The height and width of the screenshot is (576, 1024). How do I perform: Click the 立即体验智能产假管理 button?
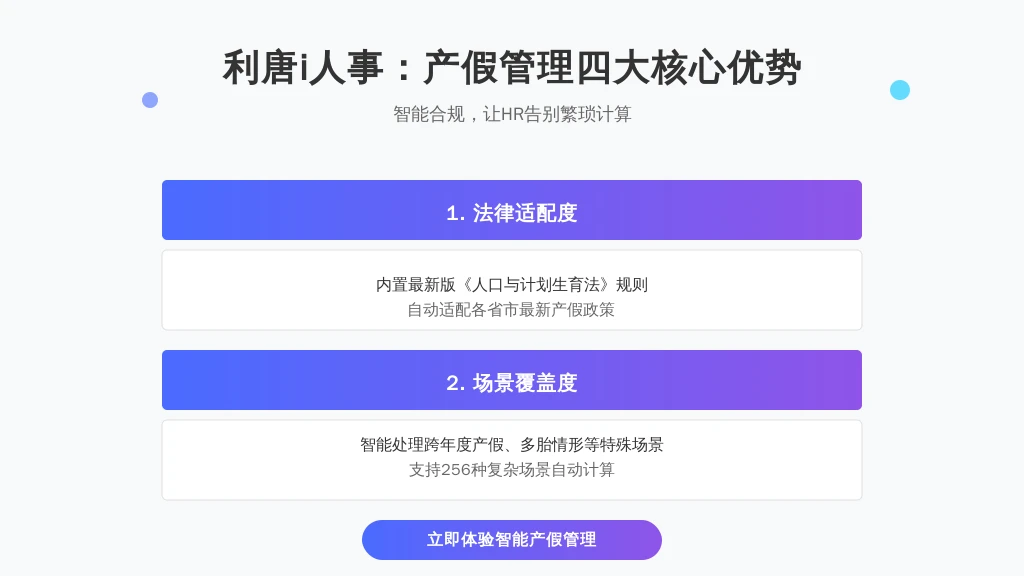pos(511,539)
